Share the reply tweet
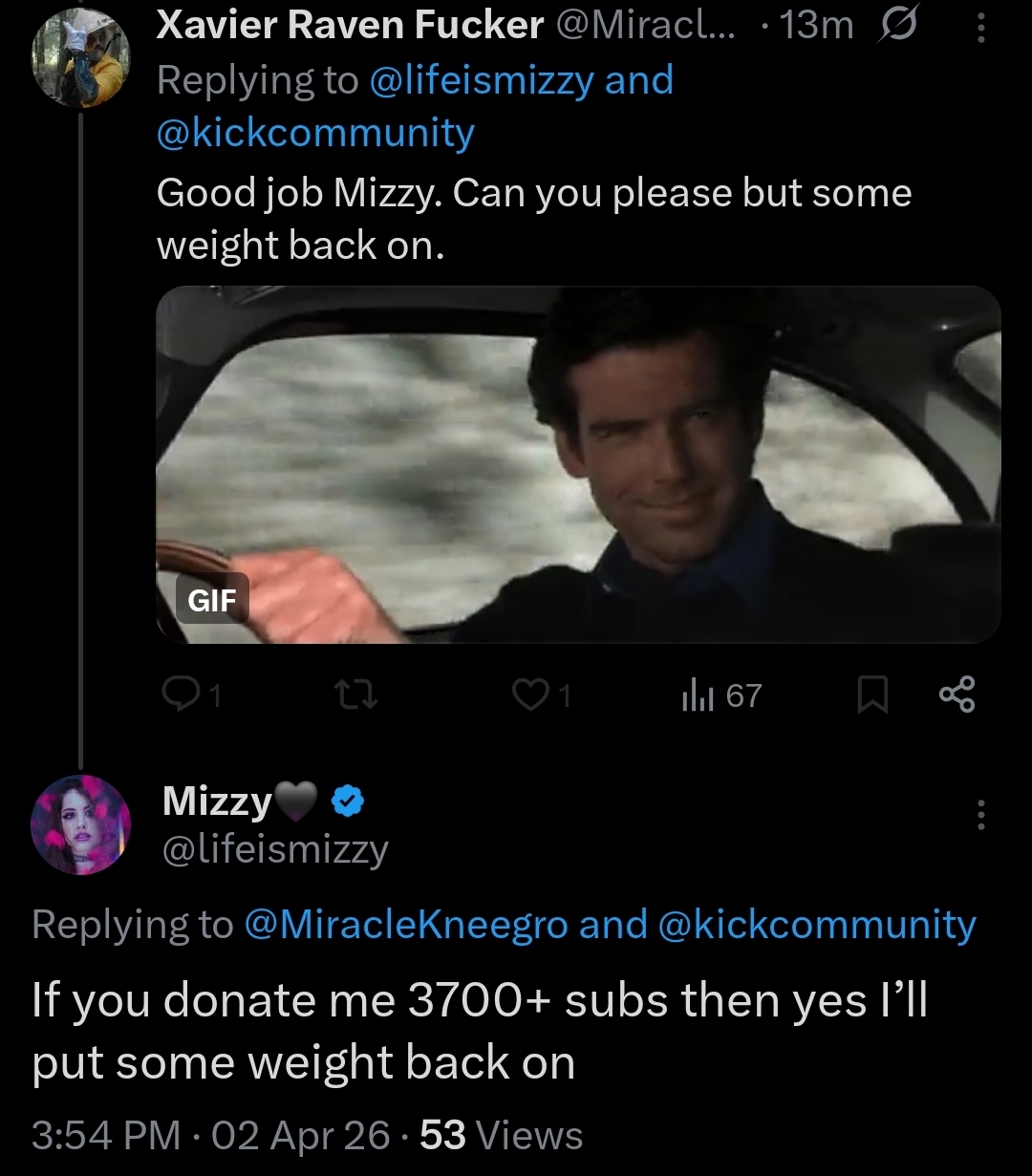 tap(957, 695)
